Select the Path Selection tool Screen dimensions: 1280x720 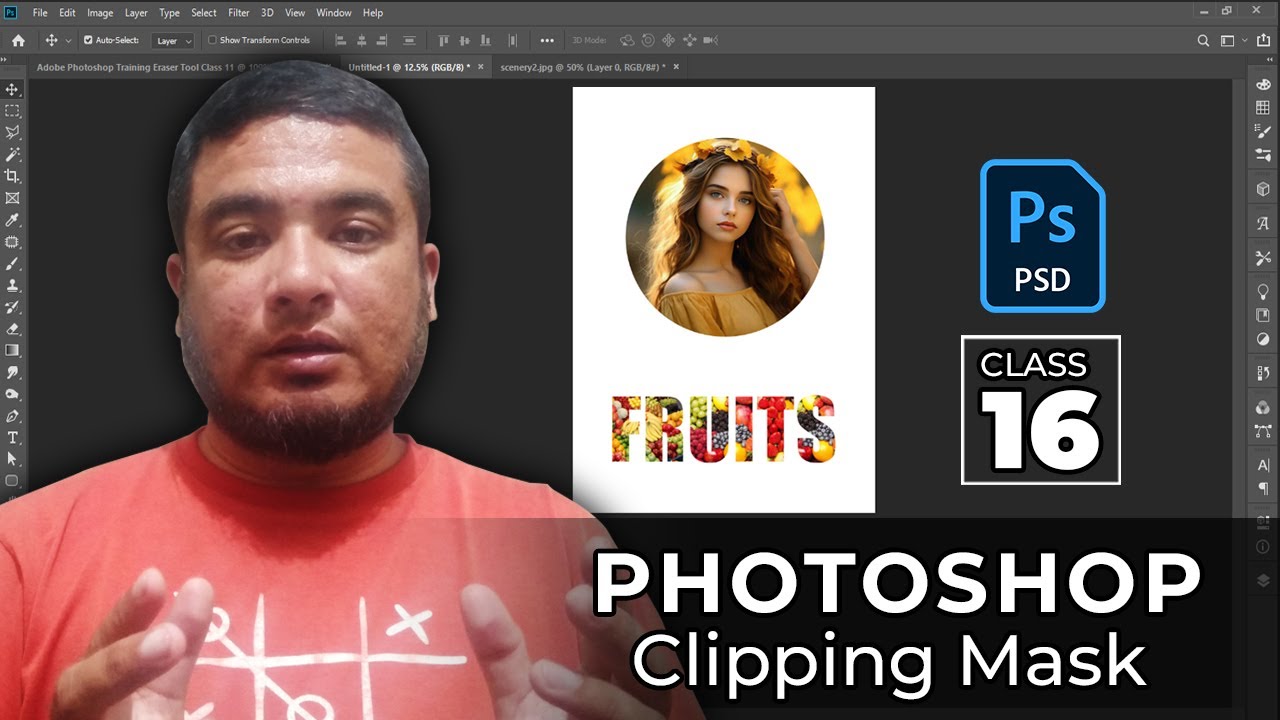[x=13, y=459]
